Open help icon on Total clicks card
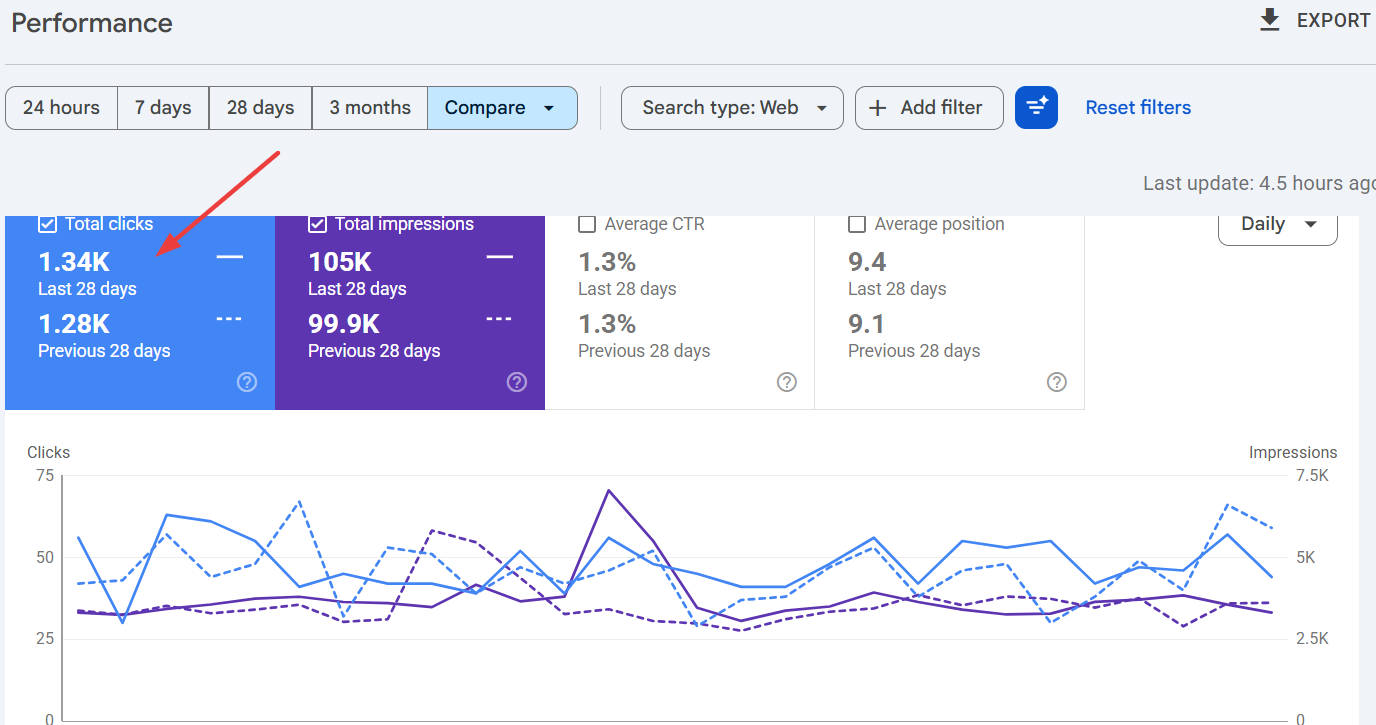The image size is (1376, 725). [x=247, y=382]
